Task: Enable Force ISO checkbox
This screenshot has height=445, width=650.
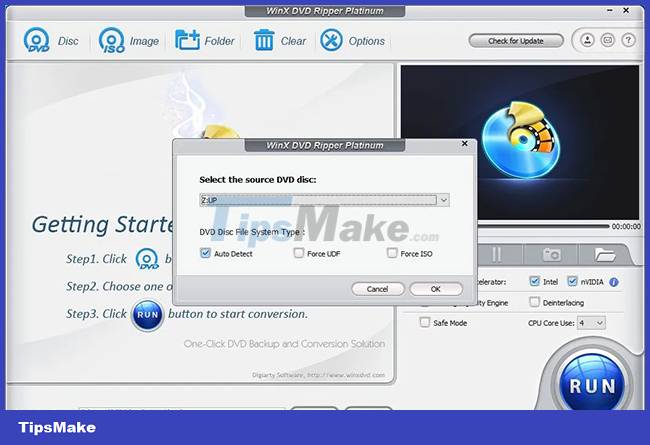Action: point(392,253)
